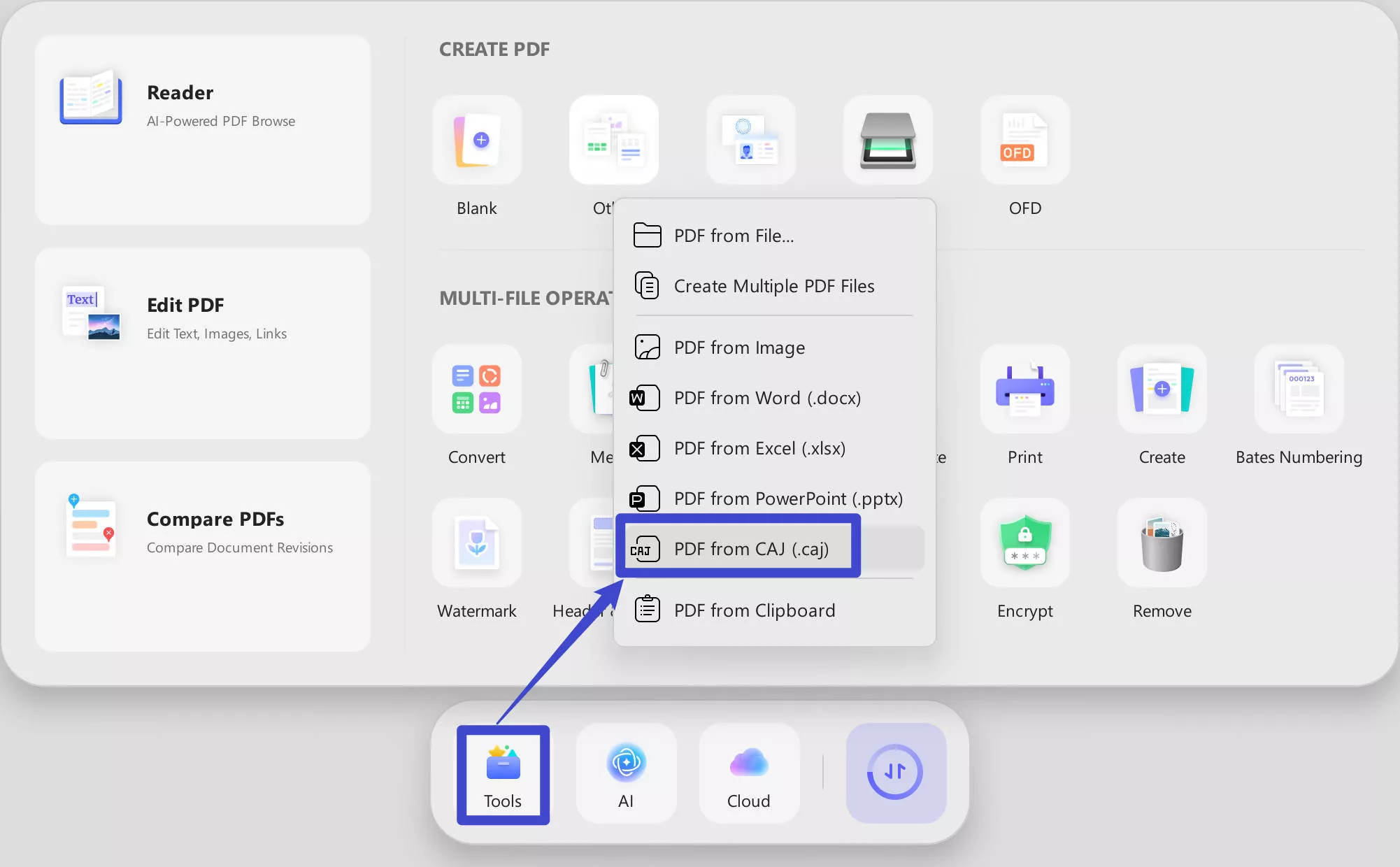The height and width of the screenshot is (867, 1400).
Task: Select "PDF from Clipboard"
Action: tap(754, 610)
